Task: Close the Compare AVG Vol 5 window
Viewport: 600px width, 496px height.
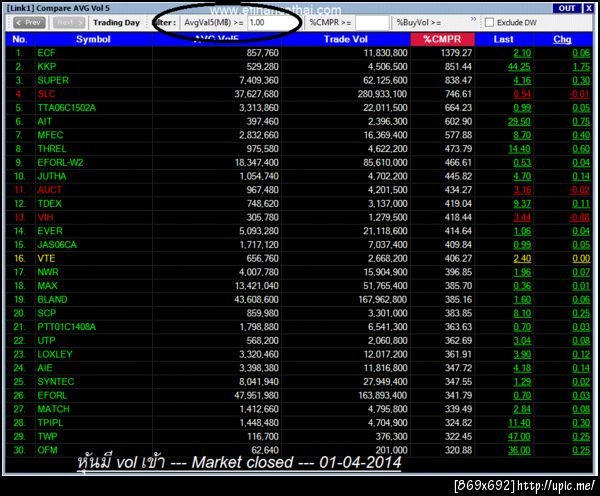Action: pos(588,8)
